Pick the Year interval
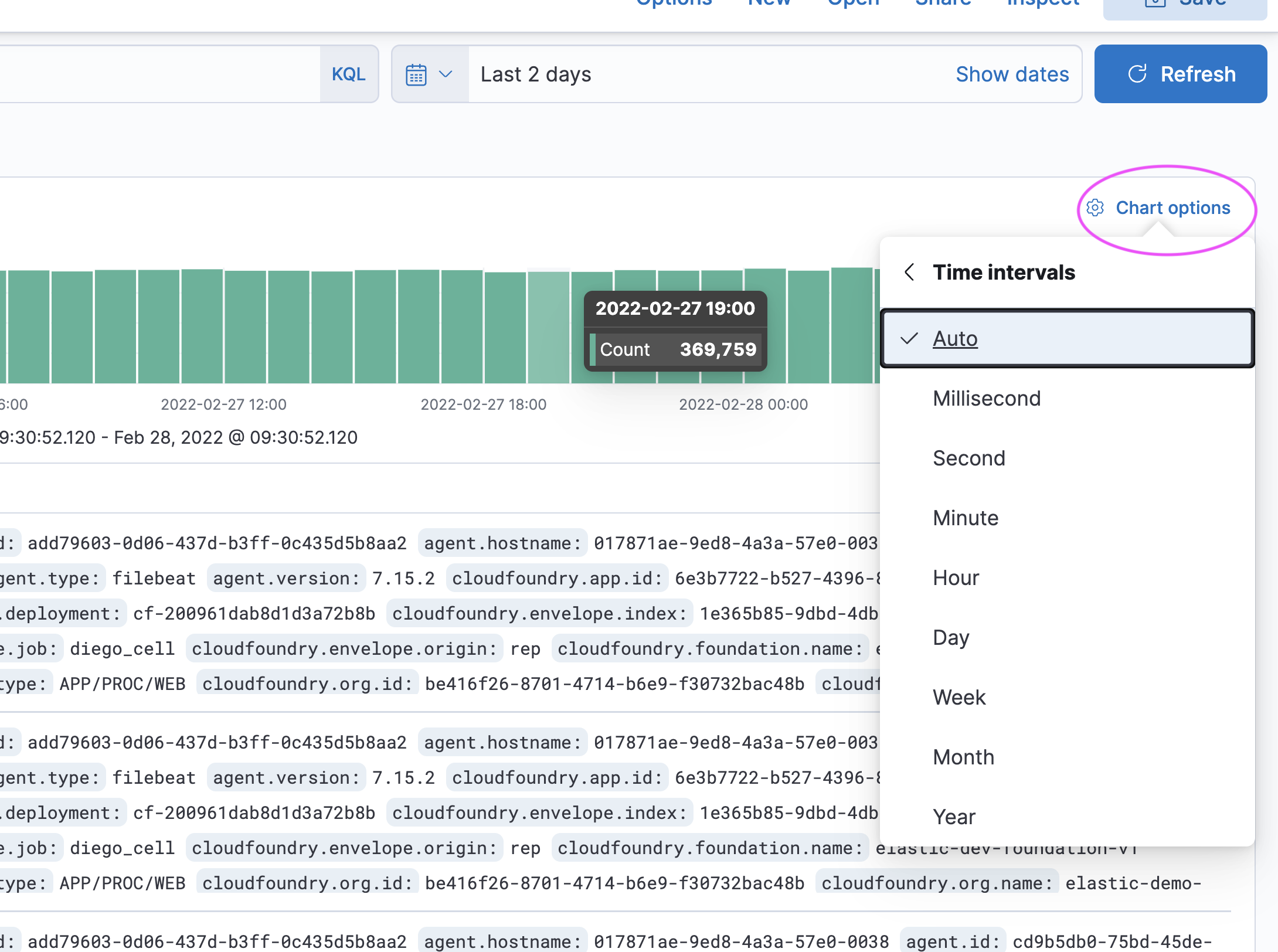 (x=954, y=817)
